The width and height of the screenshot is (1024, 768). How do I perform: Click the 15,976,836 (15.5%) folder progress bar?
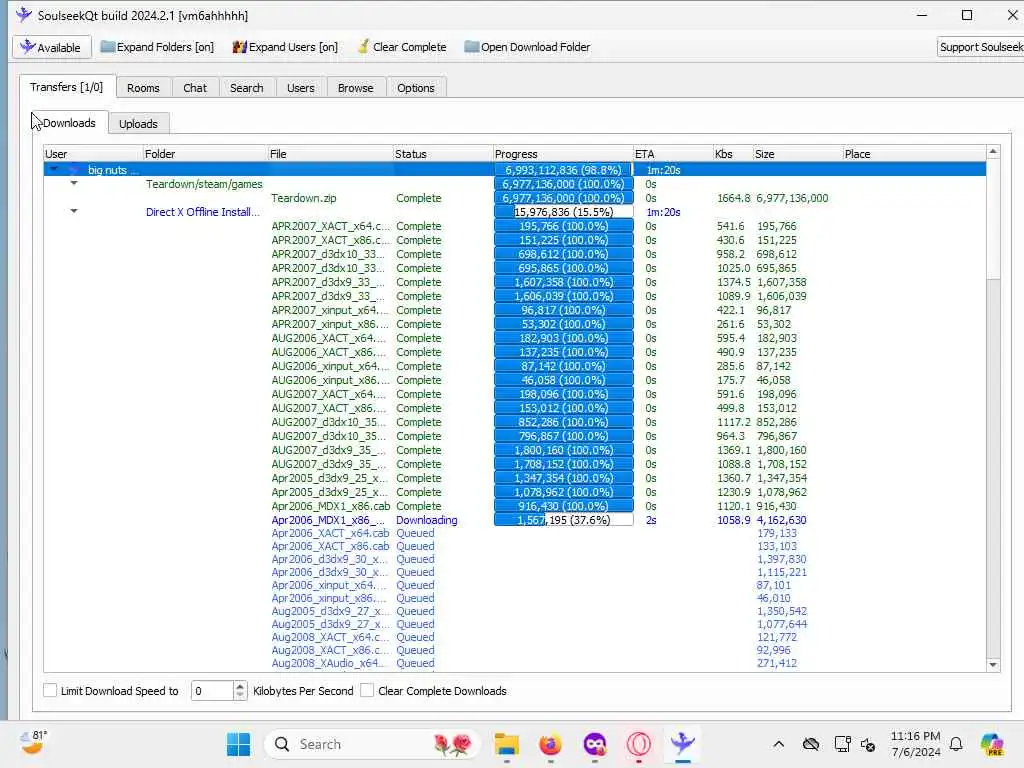pos(564,212)
